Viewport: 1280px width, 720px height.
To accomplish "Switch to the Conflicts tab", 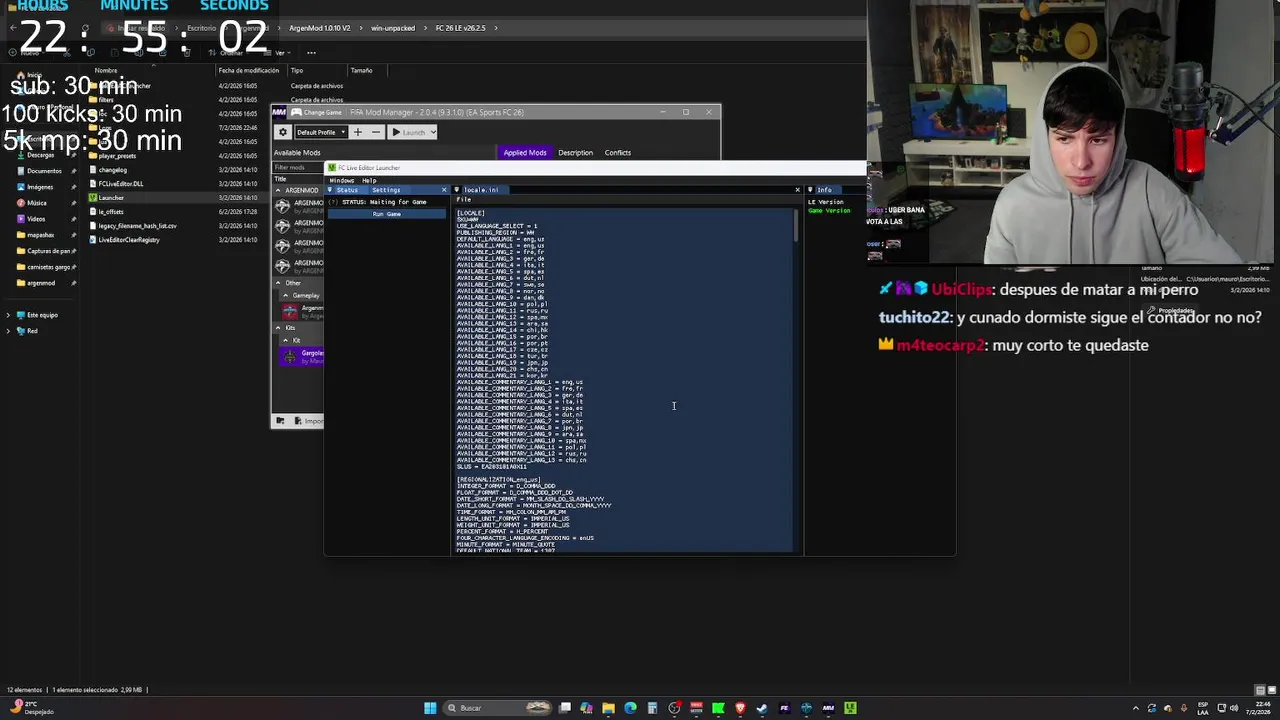I will pos(617,153).
